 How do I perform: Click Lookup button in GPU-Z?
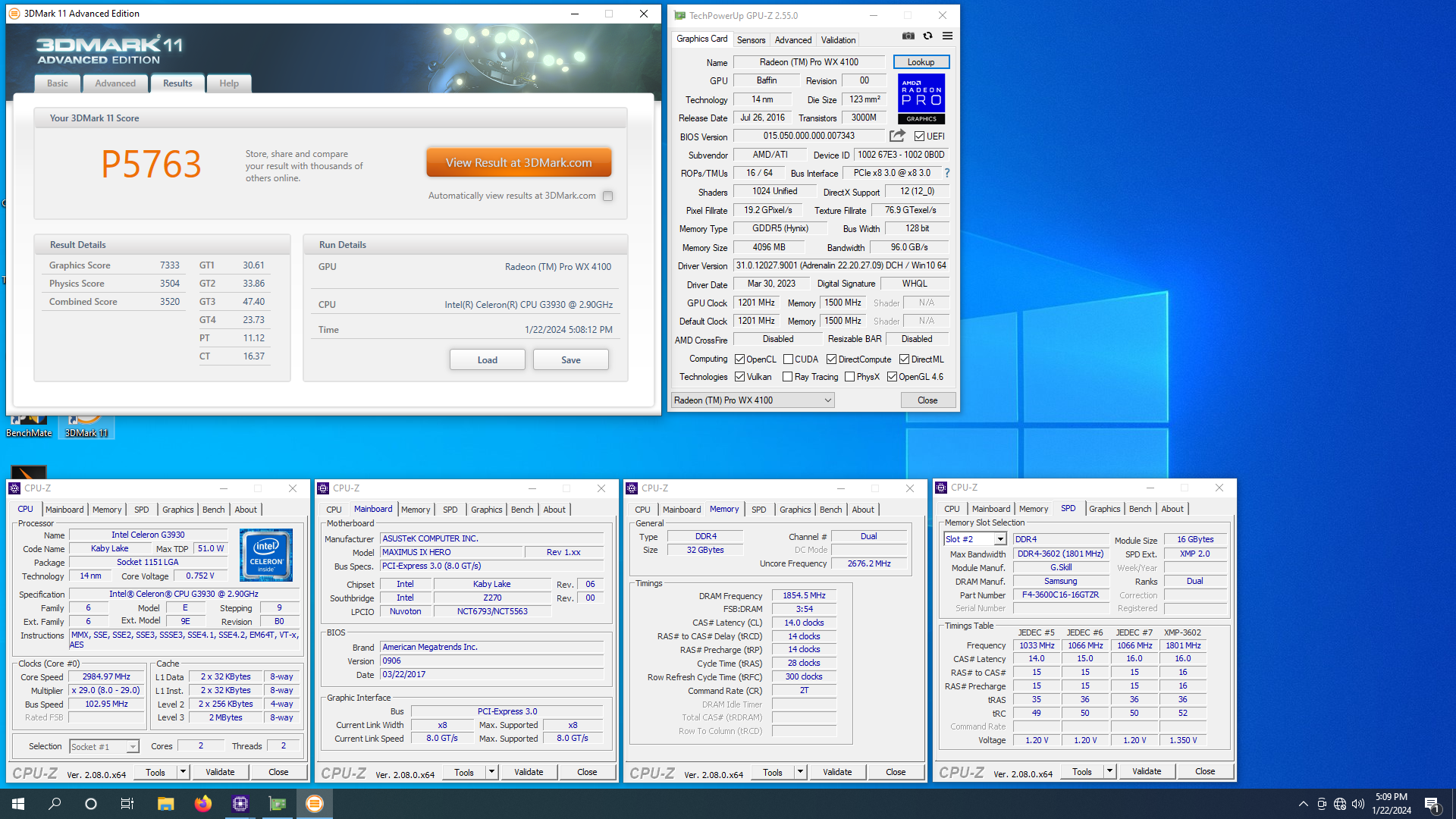(921, 62)
